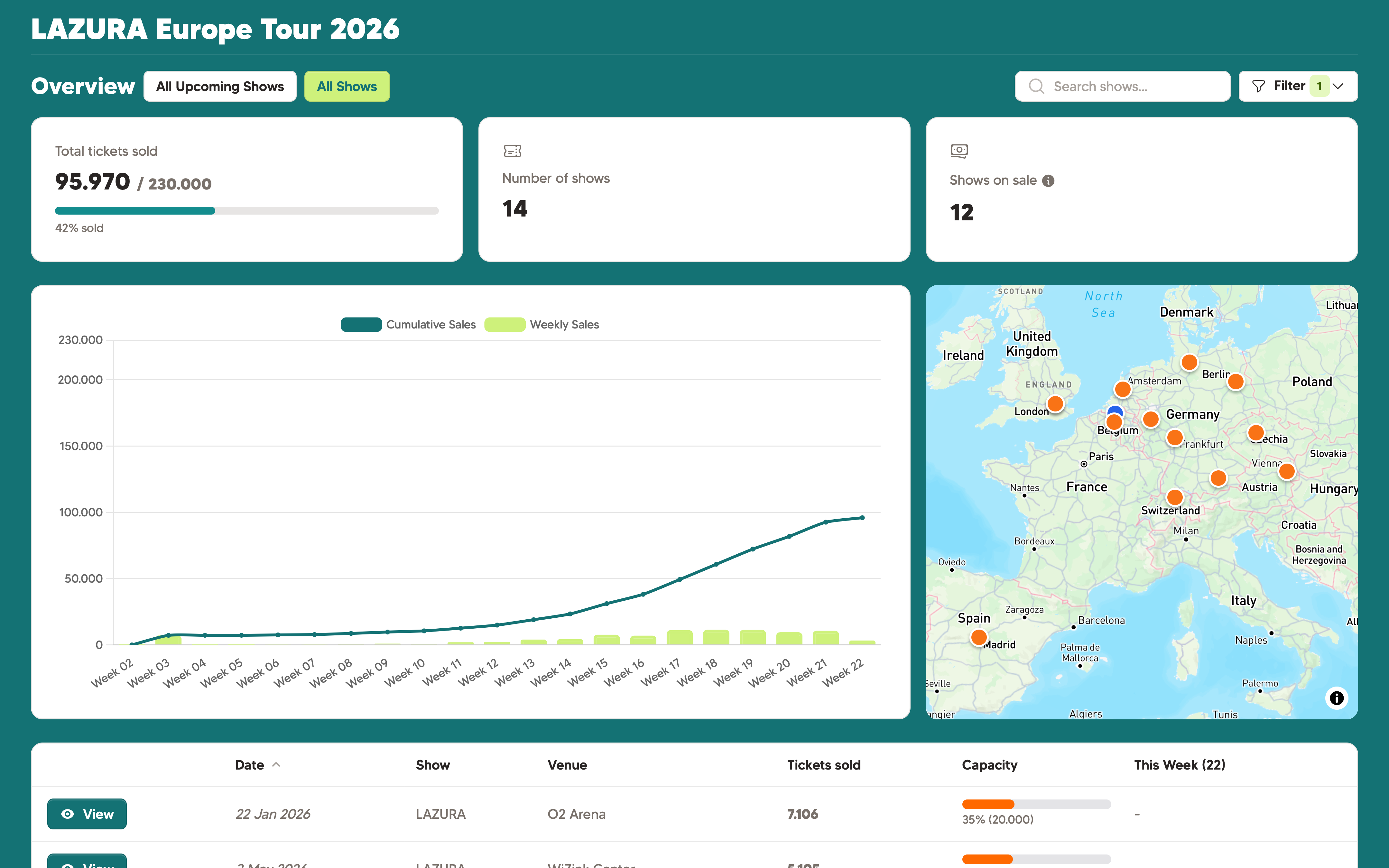Click the LAZURA show cell for 22 Jan 2026
Viewport: 1389px width, 868px height.
pos(440,814)
